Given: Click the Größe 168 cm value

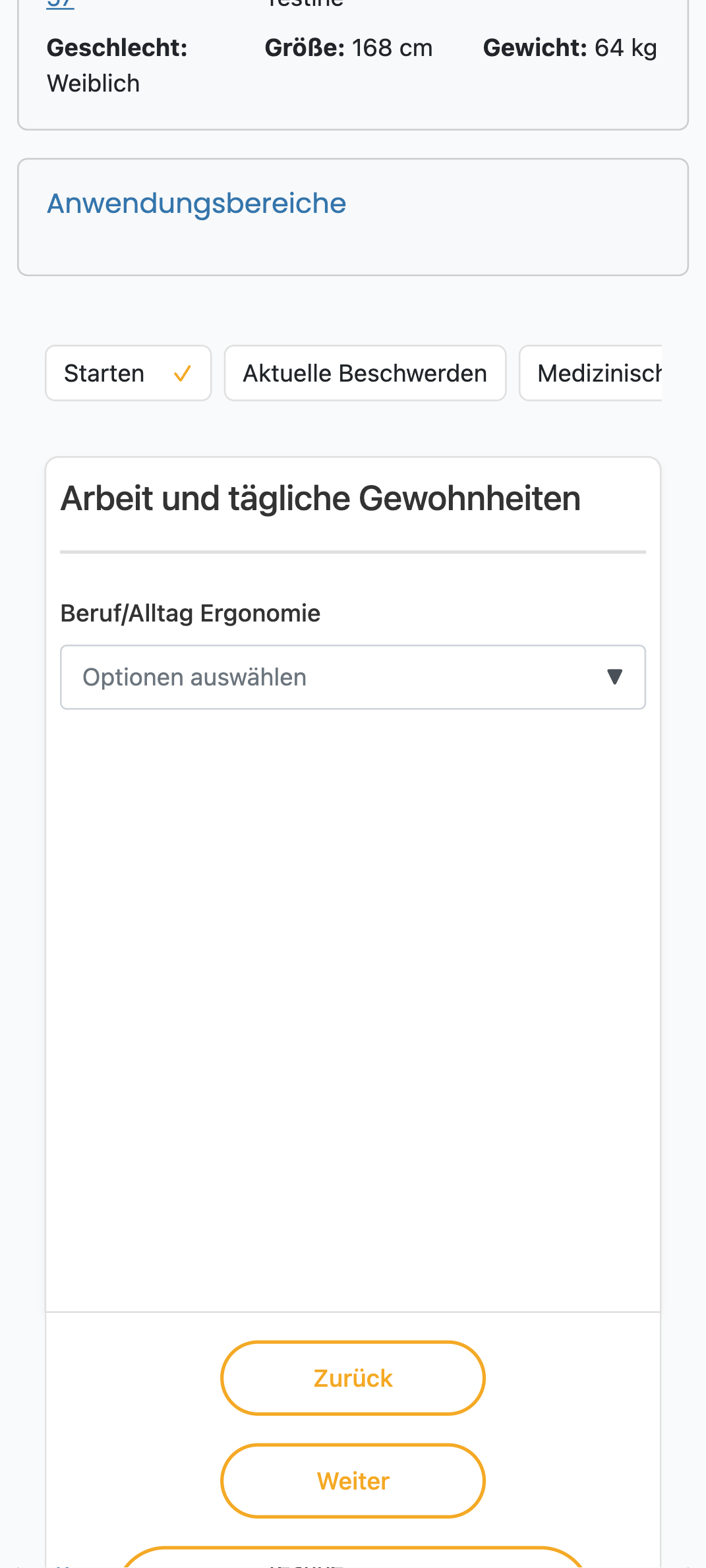Looking at the screenshot, I should tap(392, 48).
